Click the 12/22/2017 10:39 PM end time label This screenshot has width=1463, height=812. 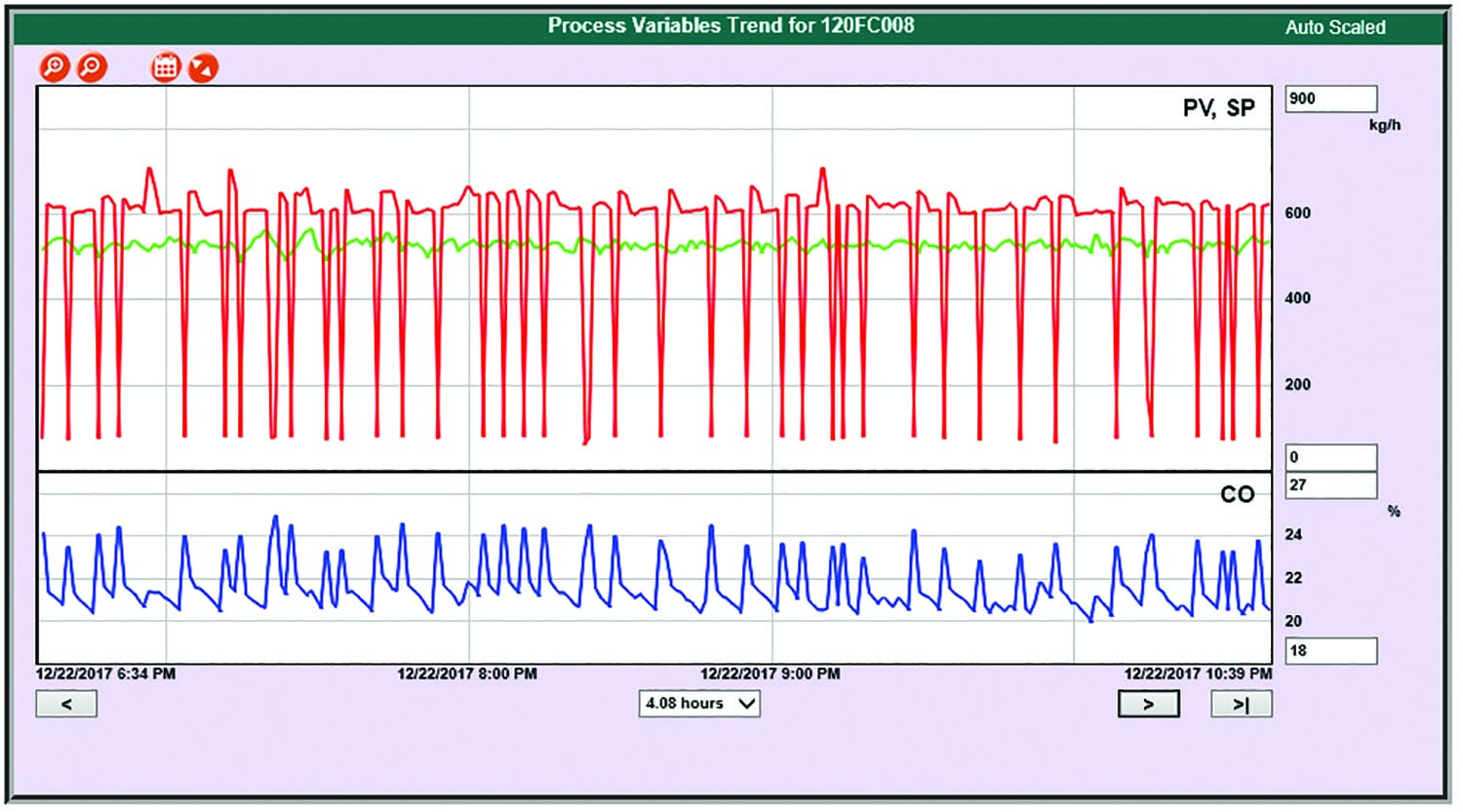pyautogui.click(x=1198, y=674)
